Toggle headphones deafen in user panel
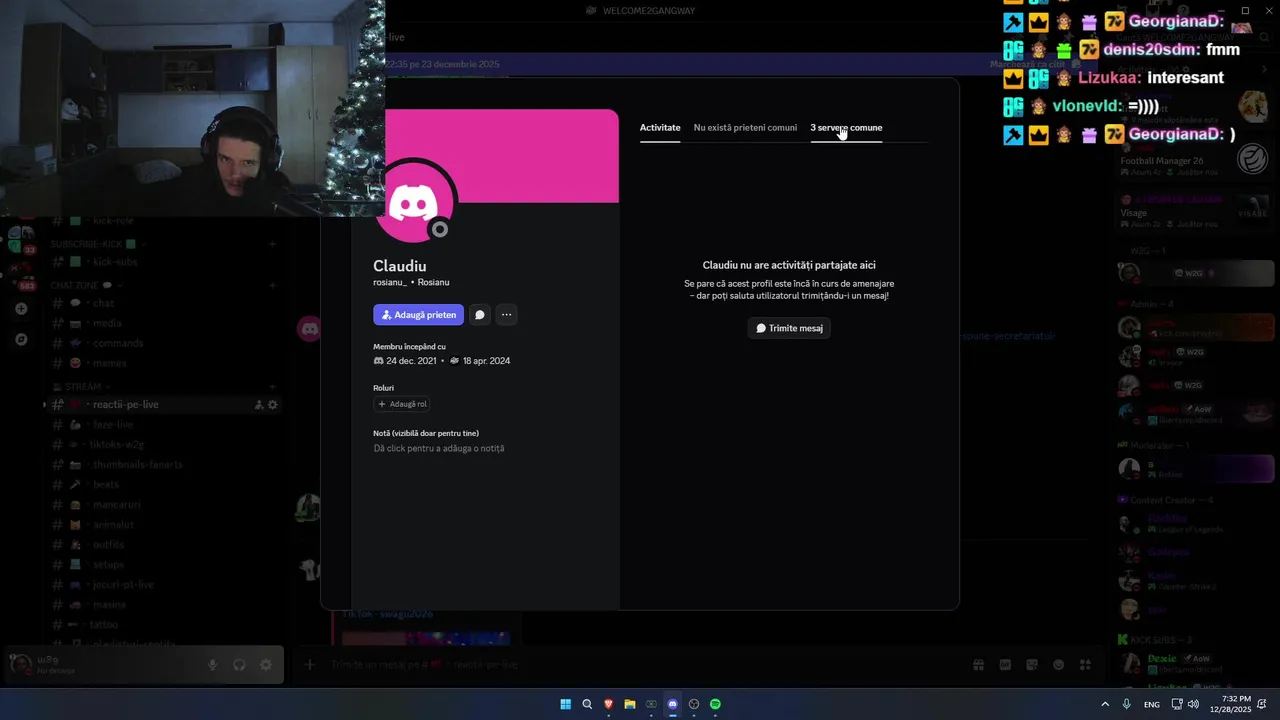1280x720 pixels. pyautogui.click(x=239, y=665)
